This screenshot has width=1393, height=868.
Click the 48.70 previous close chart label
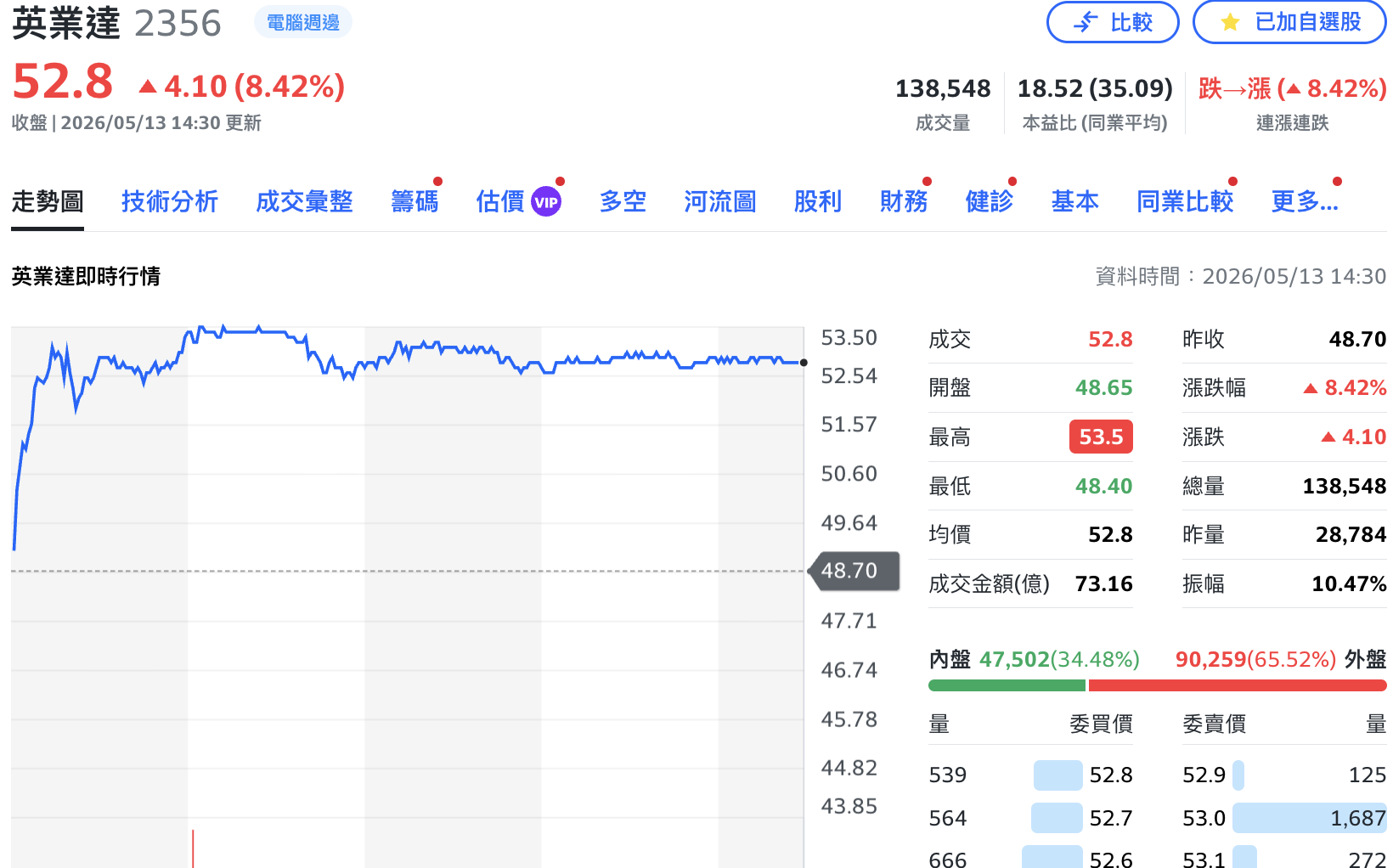(854, 571)
